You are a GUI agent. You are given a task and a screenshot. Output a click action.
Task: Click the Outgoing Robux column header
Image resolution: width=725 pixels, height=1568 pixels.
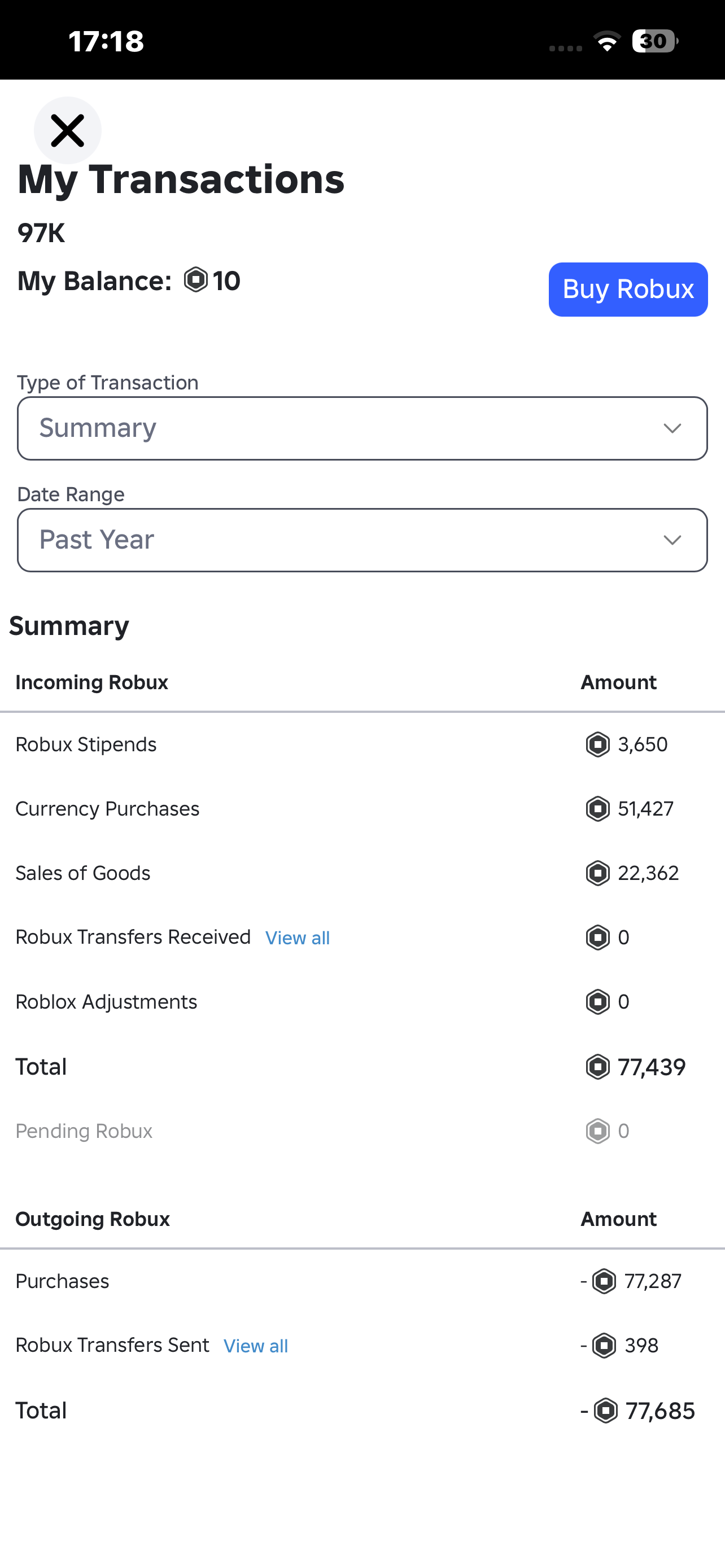point(93,1219)
